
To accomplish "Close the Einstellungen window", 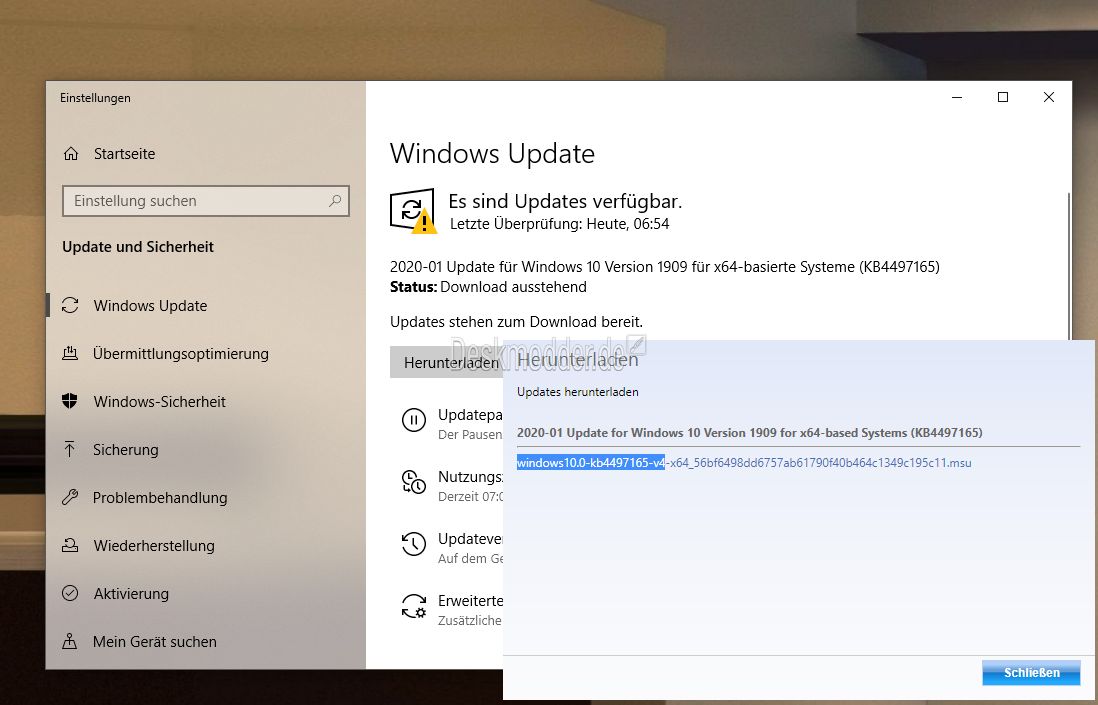I will (1048, 97).
